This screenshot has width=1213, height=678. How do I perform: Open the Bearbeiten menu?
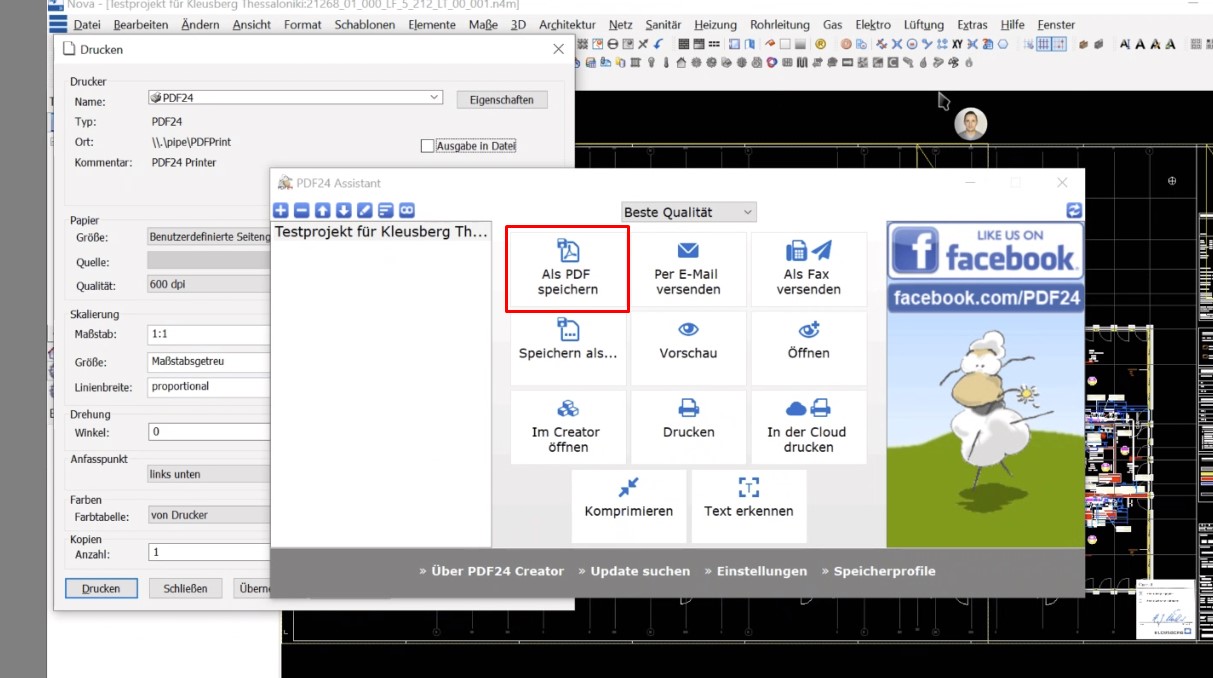(141, 24)
